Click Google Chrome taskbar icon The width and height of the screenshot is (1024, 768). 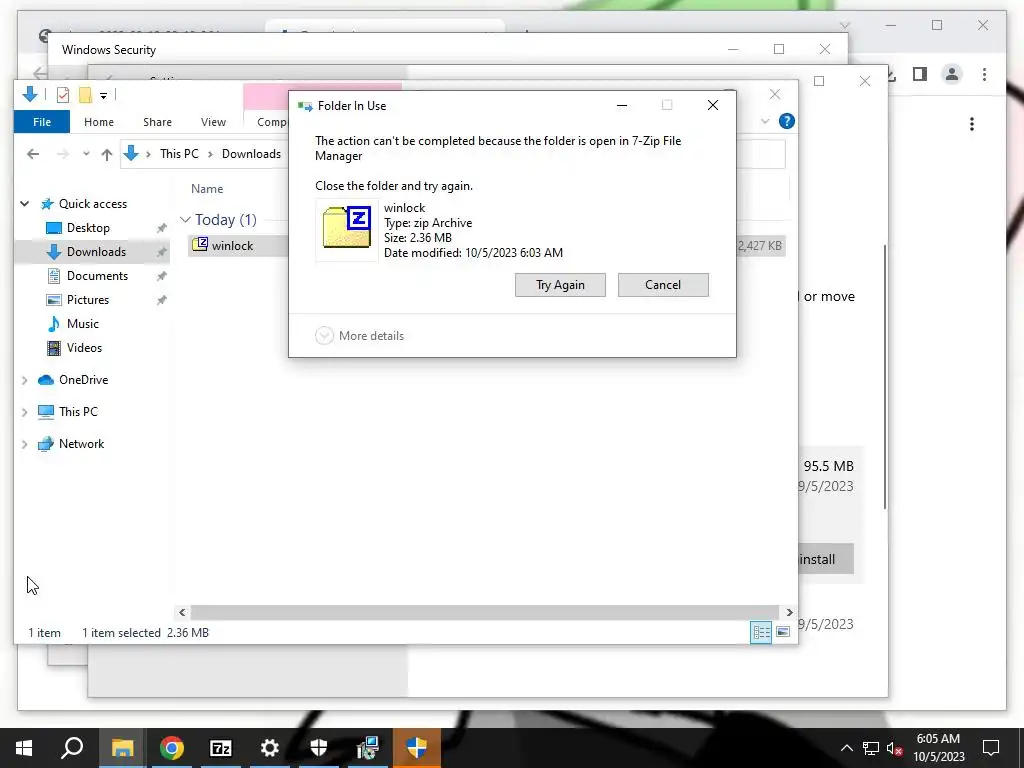click(x=171, y=748)
